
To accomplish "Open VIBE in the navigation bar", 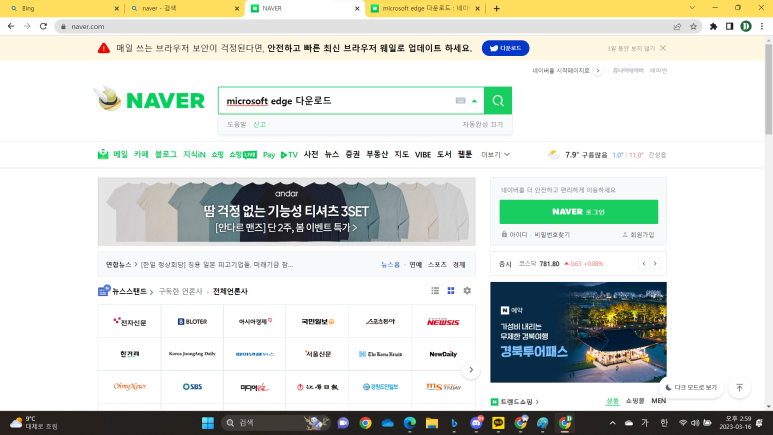I will (x=422, y=155).
